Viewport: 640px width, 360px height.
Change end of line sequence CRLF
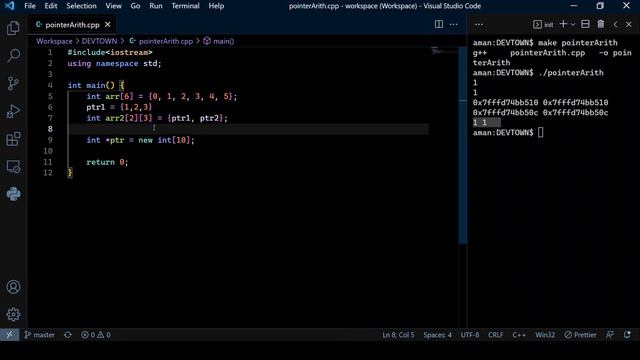pos(496,335)
